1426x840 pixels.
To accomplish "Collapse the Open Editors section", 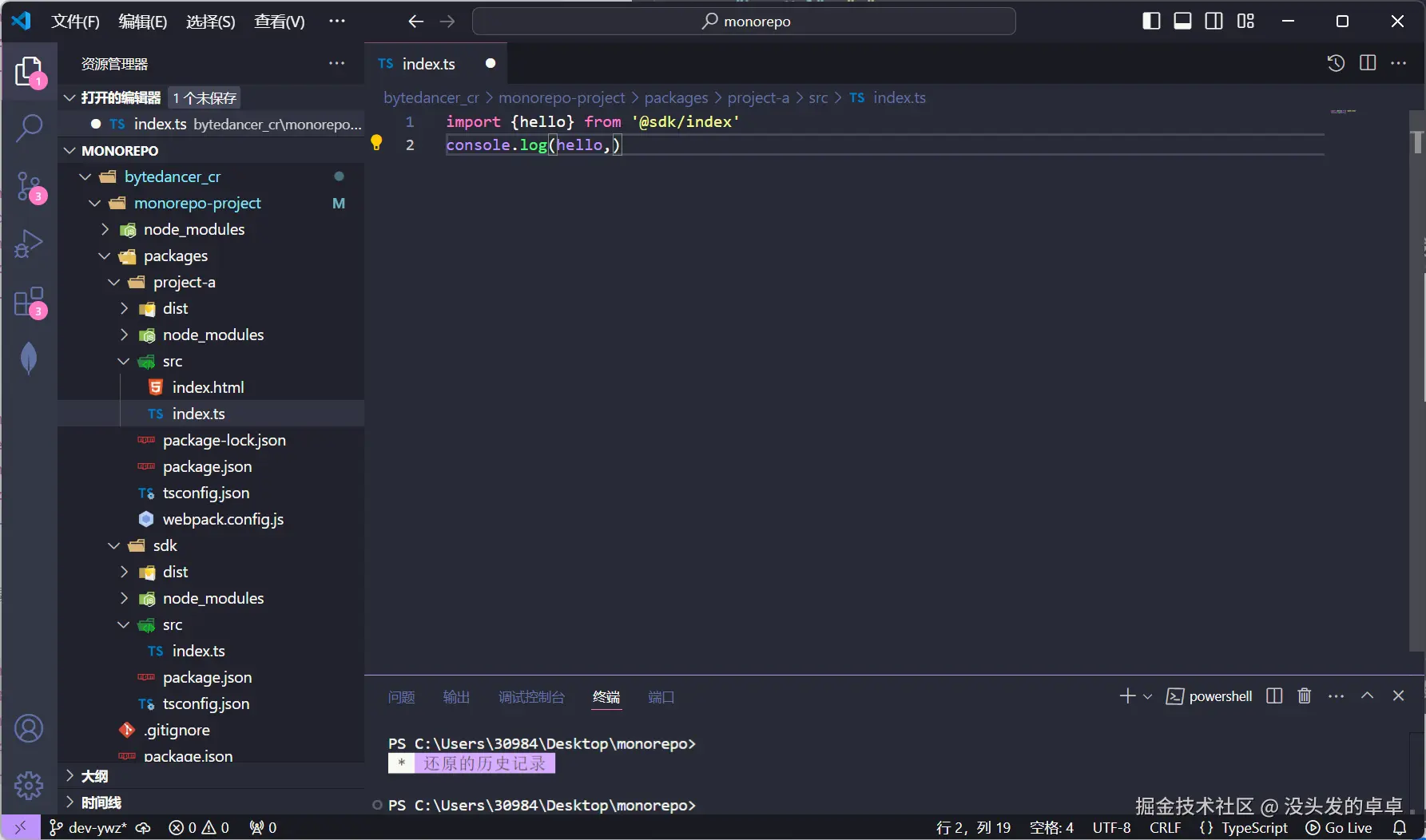I will click(70, 97).
